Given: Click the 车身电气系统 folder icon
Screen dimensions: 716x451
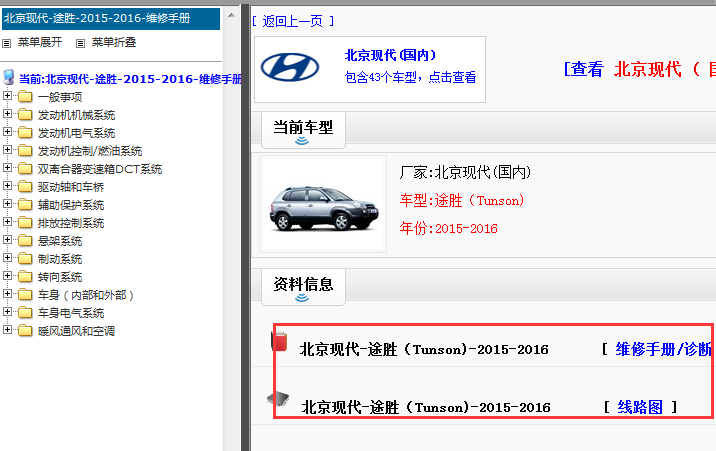Looking at the screenshot, I should (x=25, y=313).
